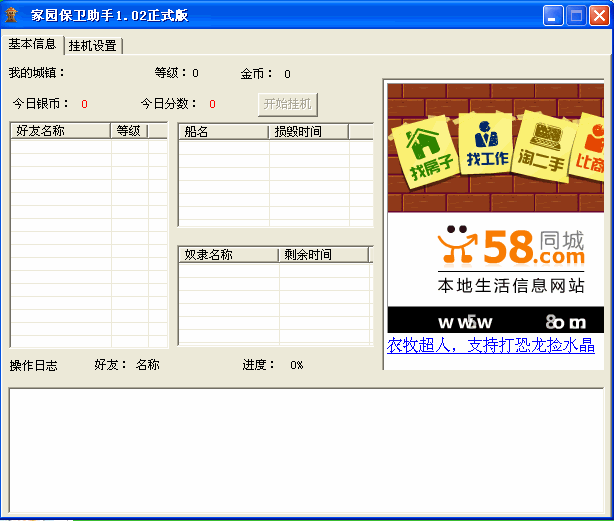Click the 今日银币 value

[84, 104]
